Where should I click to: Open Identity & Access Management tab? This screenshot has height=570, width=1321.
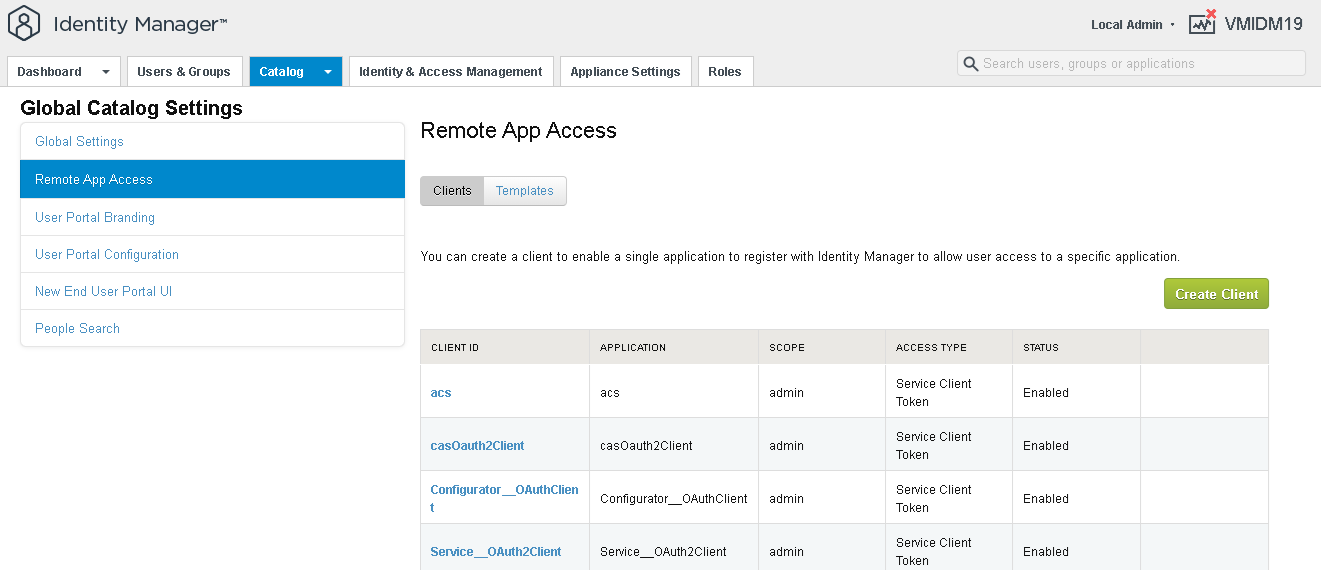451,71
